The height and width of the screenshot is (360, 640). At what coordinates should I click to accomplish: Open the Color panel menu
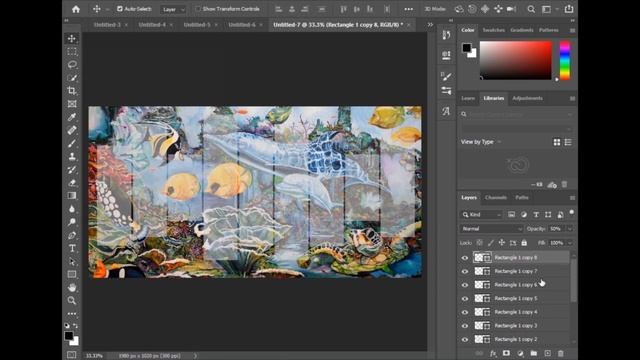pyautogui.click(x=572, y=31)
